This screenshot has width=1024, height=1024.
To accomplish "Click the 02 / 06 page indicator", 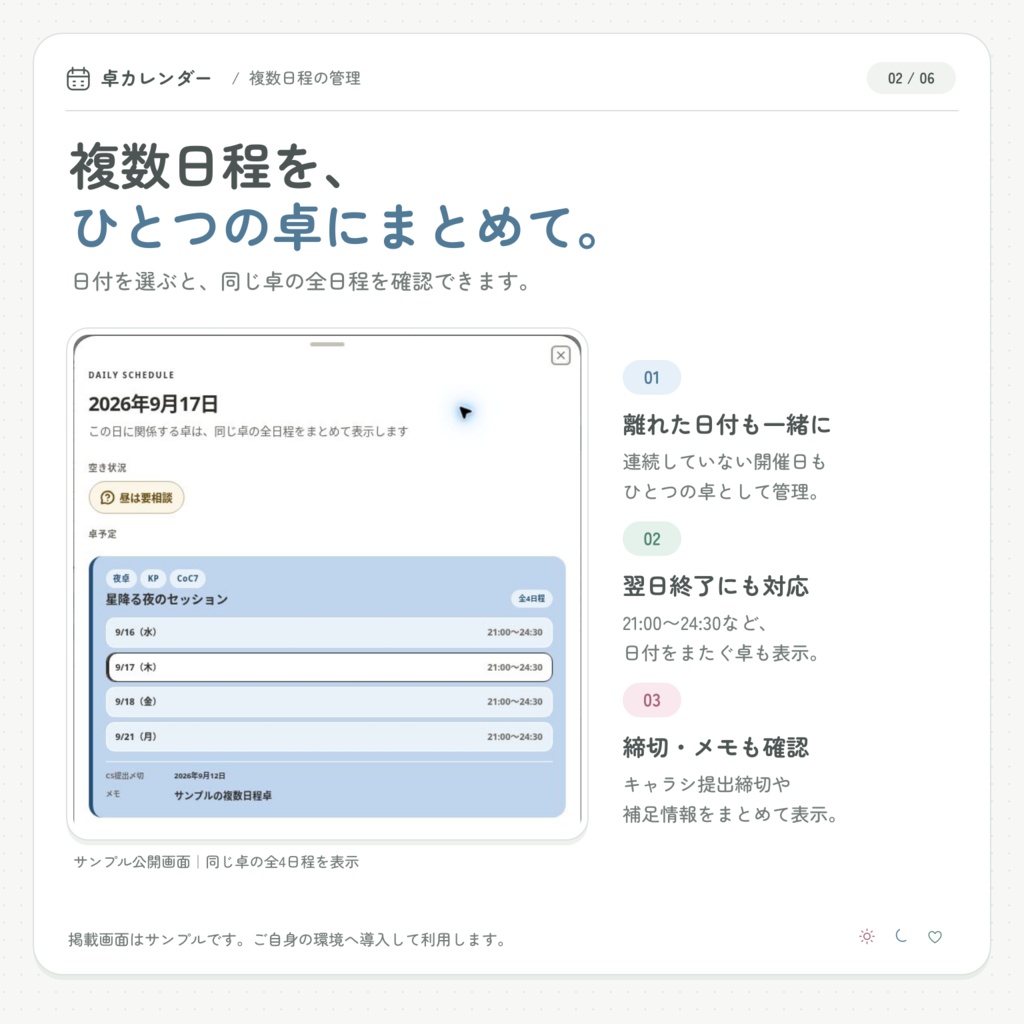I will coord(911,78).
